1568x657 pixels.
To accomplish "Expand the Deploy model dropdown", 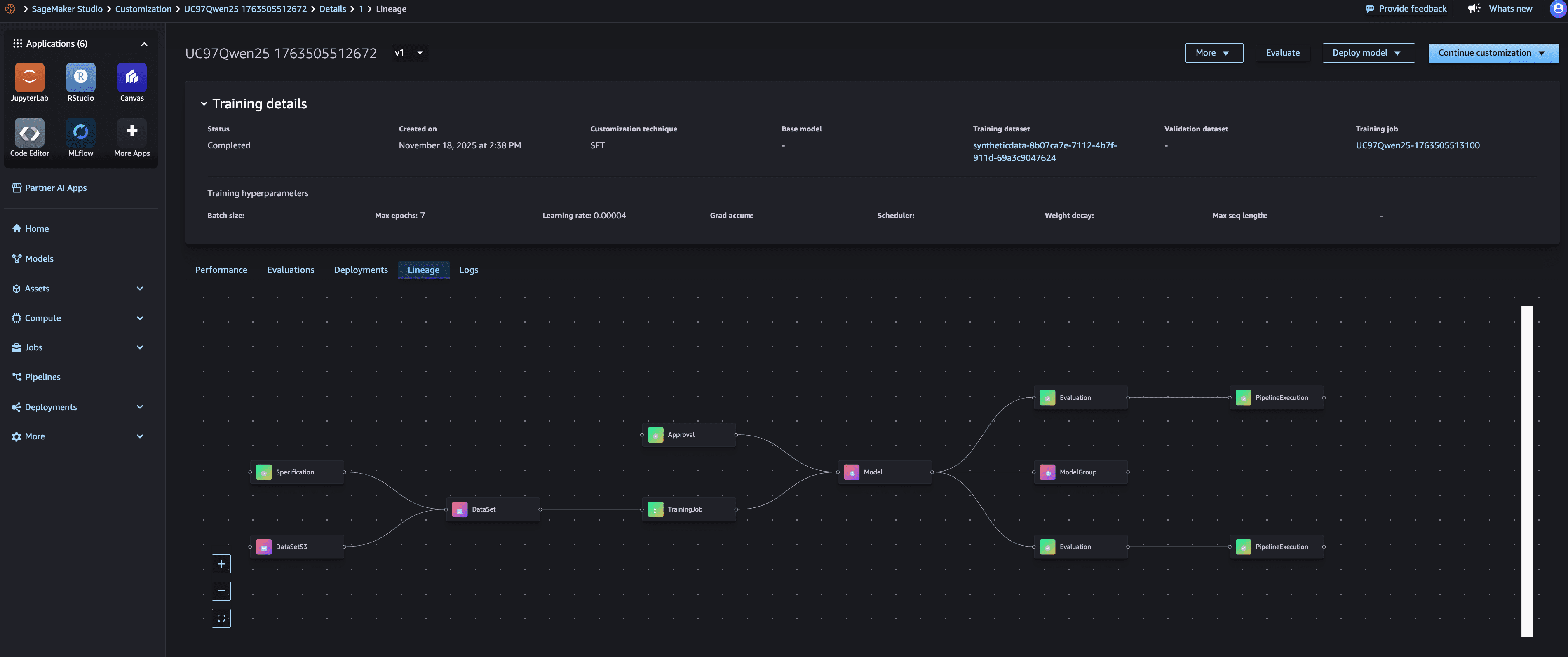I will [x=1368, y=53].
